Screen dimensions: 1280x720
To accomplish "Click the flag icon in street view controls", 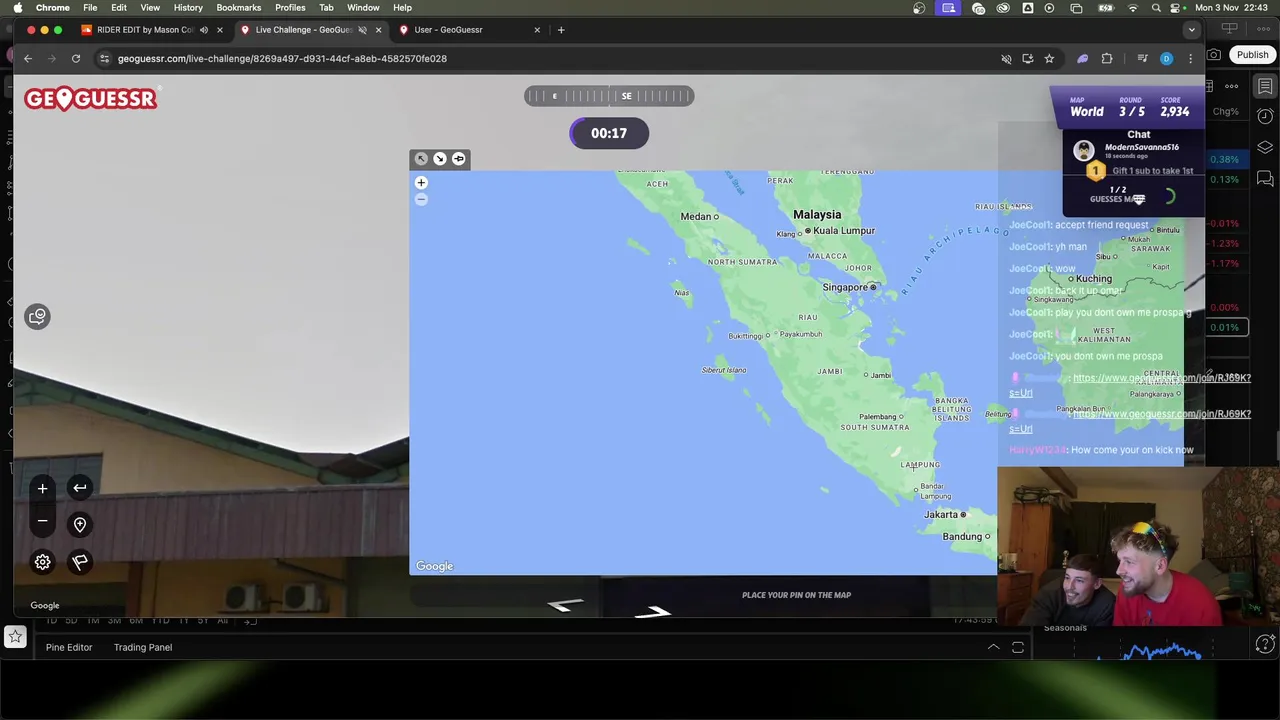I will pyautogui.click(x=80, y=562).
